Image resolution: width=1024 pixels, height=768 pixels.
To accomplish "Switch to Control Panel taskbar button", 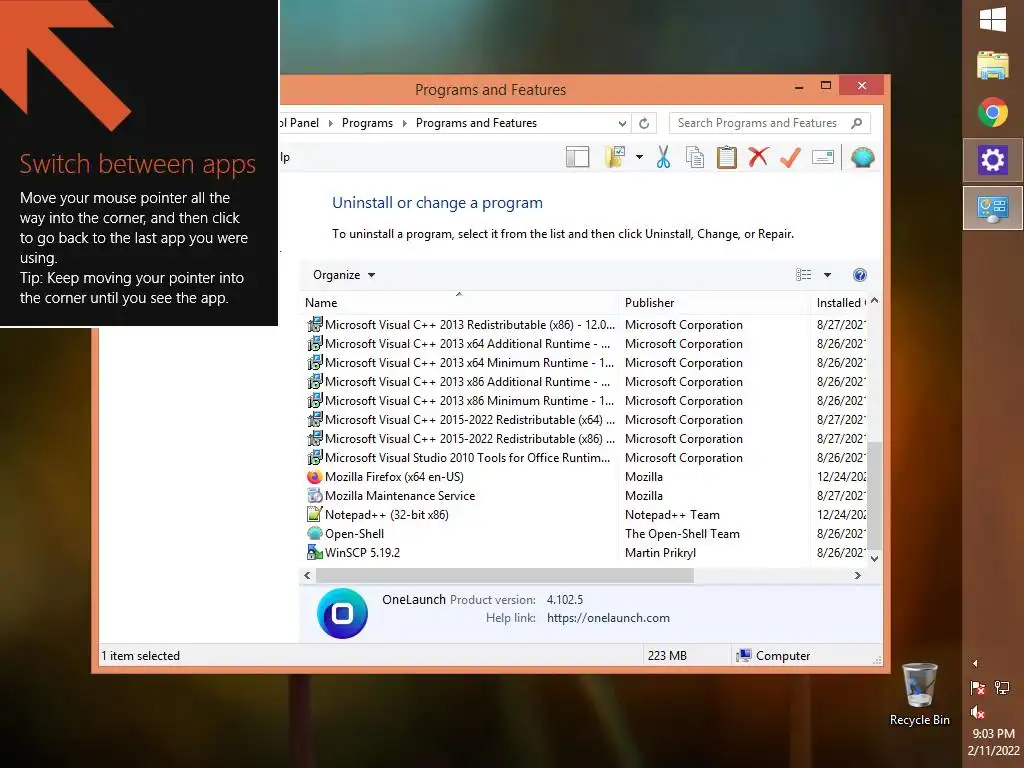I will [x=993, y=208].
